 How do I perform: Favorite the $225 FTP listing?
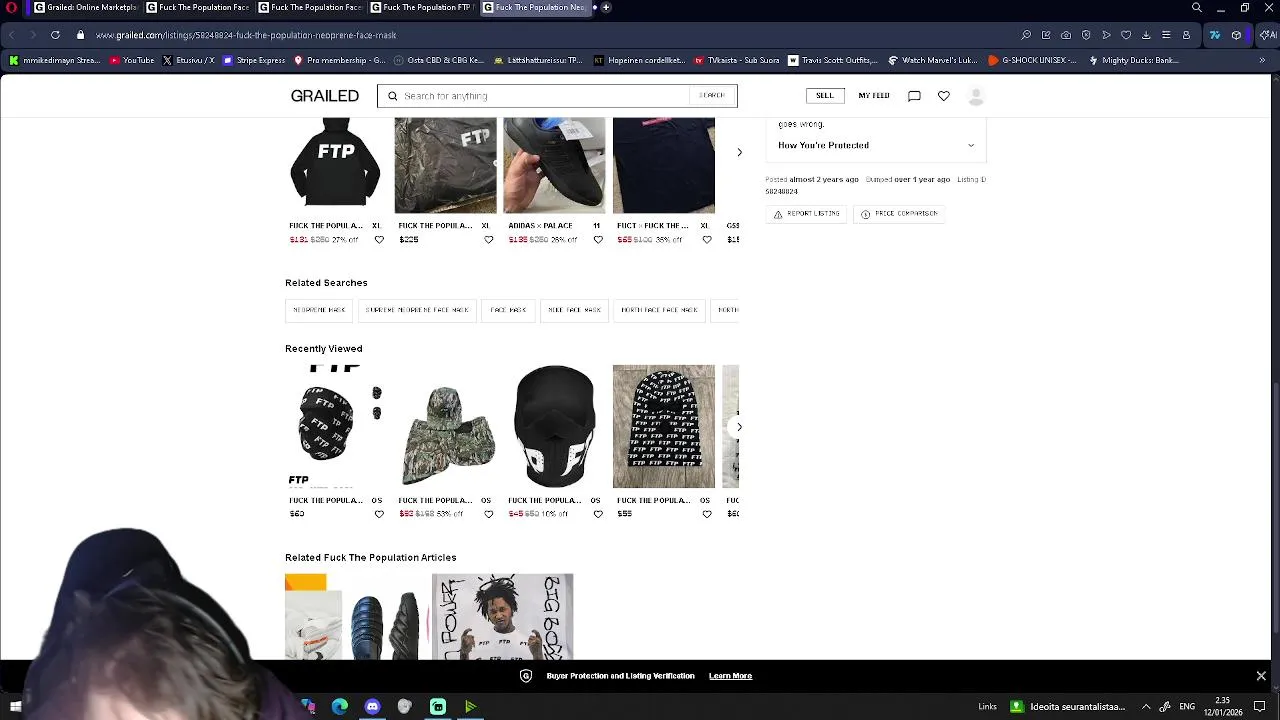click(488, 240)
